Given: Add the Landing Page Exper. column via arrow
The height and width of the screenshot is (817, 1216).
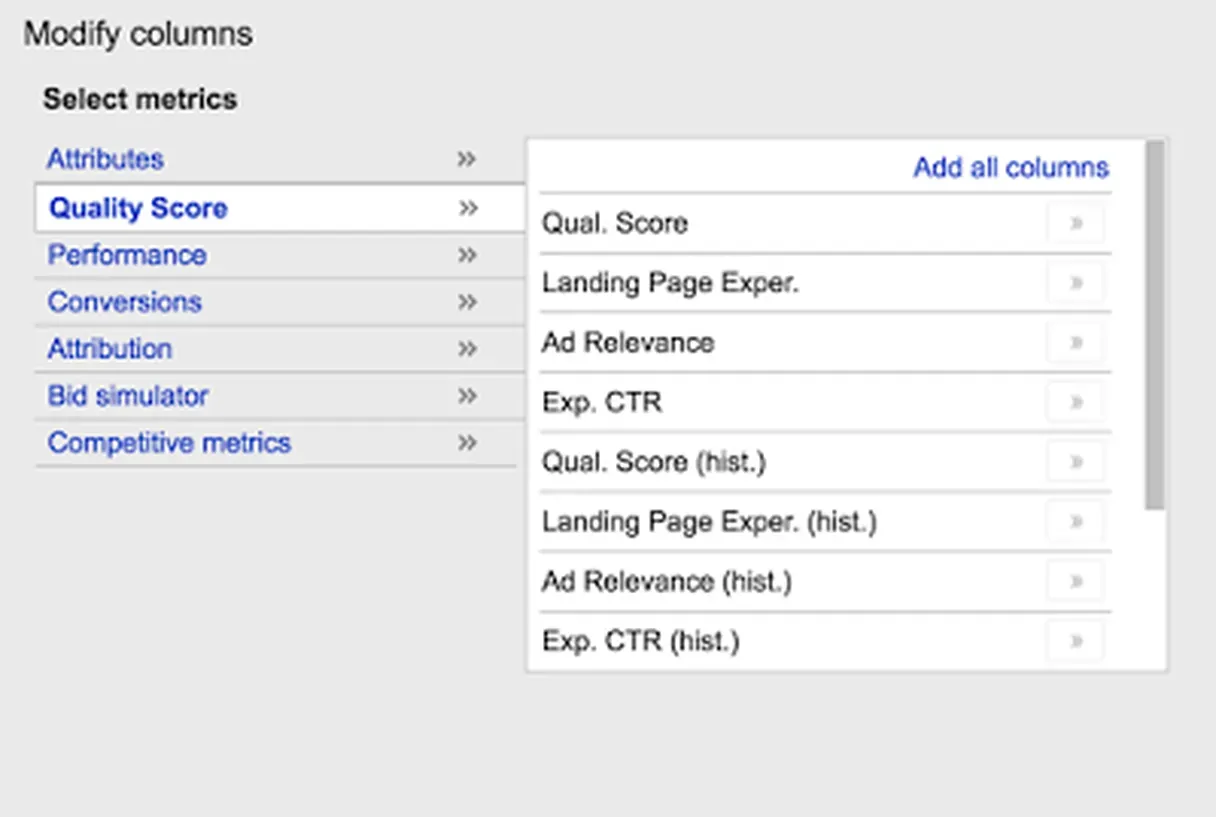Looking at the screenshot, I should point(1076,283).
